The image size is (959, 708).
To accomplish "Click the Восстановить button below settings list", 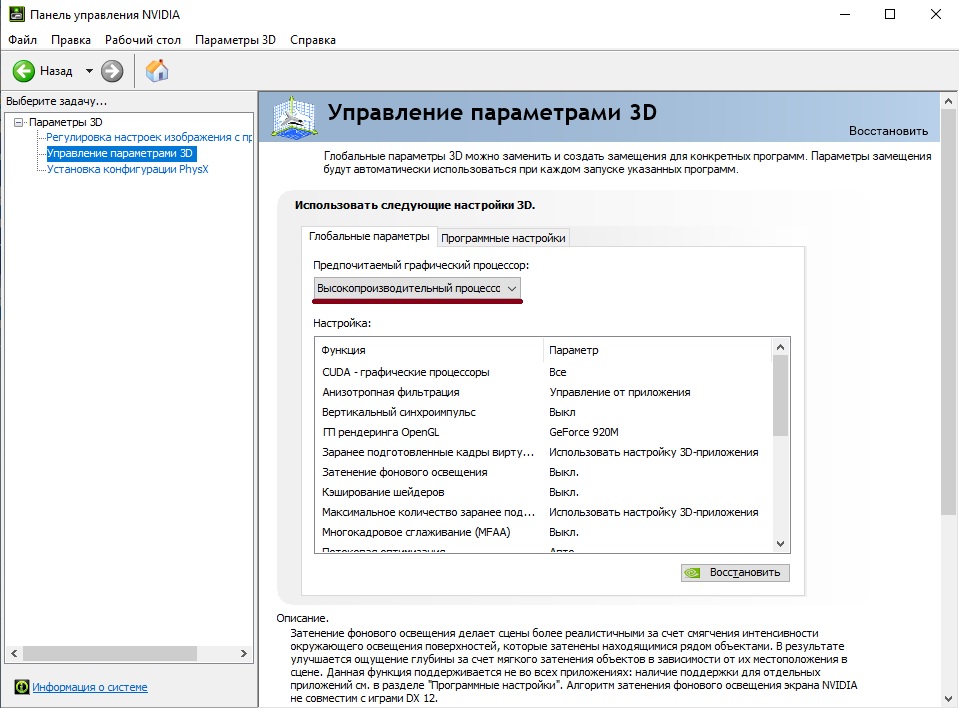I will (735, 572).
